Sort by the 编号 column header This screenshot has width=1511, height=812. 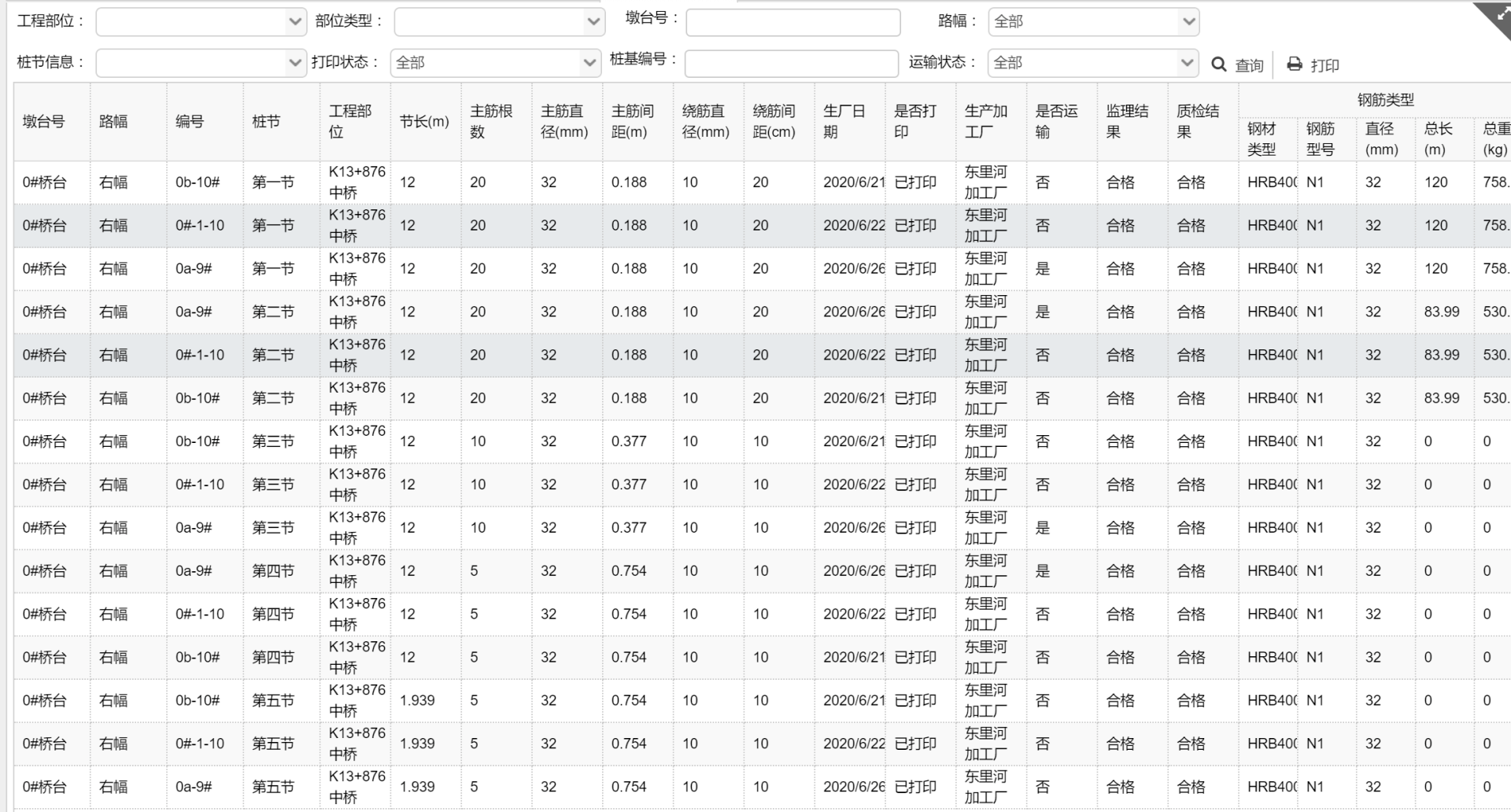coord(190,122)
